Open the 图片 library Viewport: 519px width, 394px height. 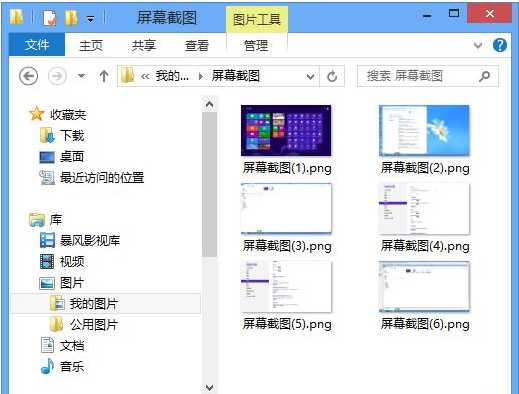coord(72,283)
